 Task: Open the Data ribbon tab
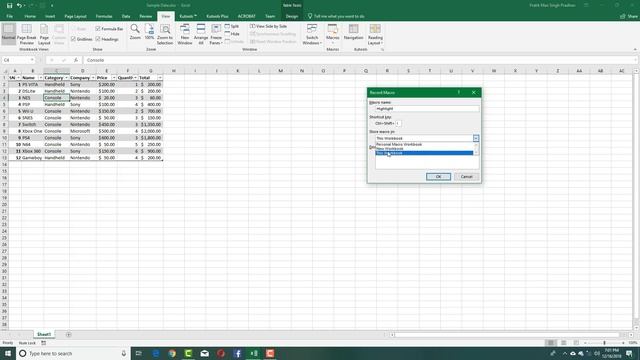click(126, 16)
